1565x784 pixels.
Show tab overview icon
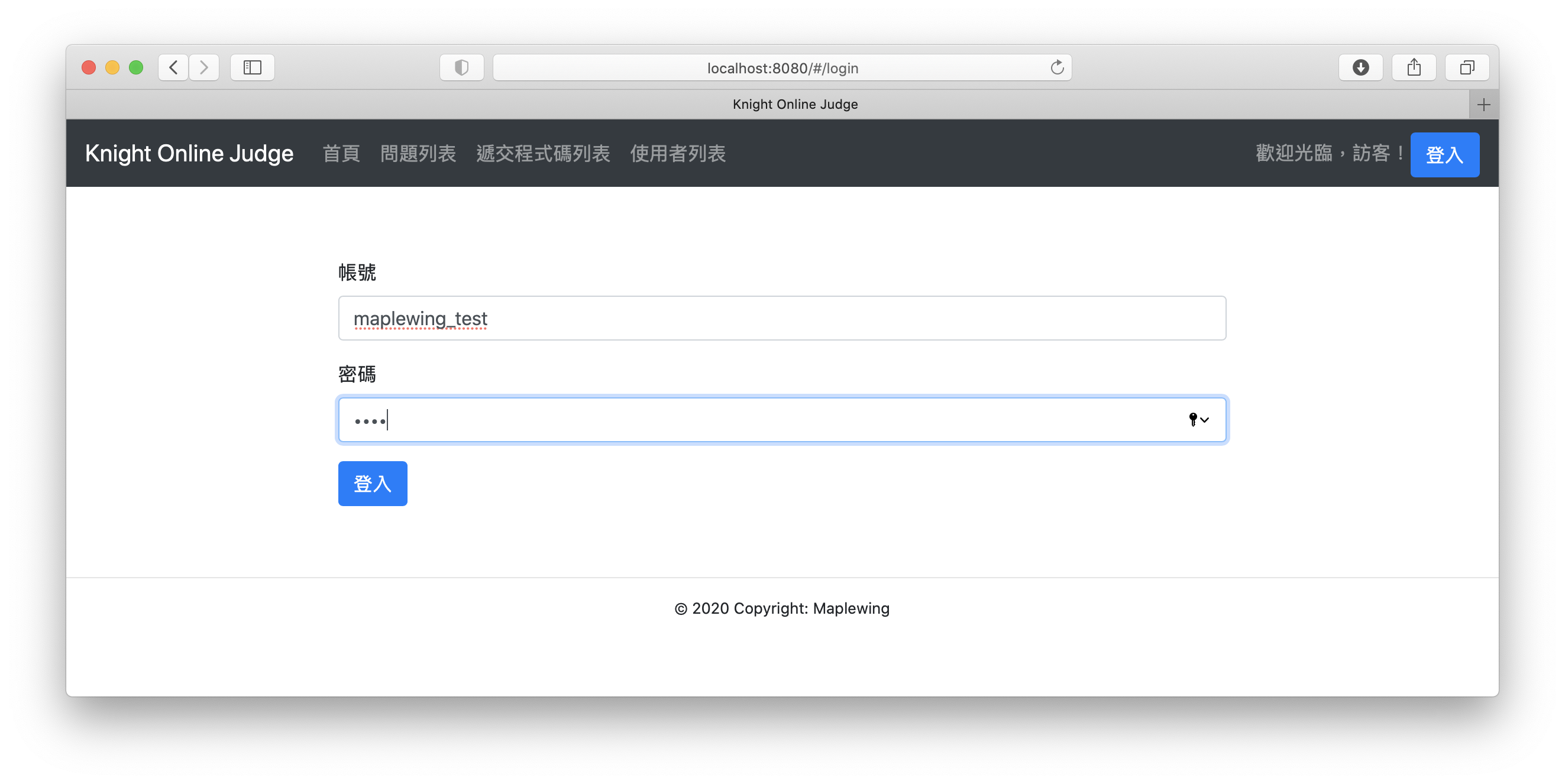click(x=1467, y=67)
